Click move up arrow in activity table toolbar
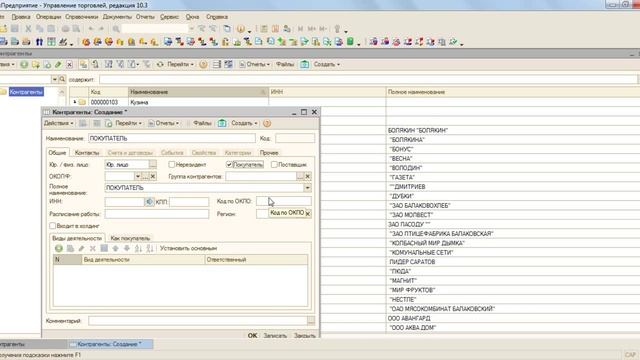Image resolution: width=640 pixels, height=360 pixels. click(x=116, y=248)
